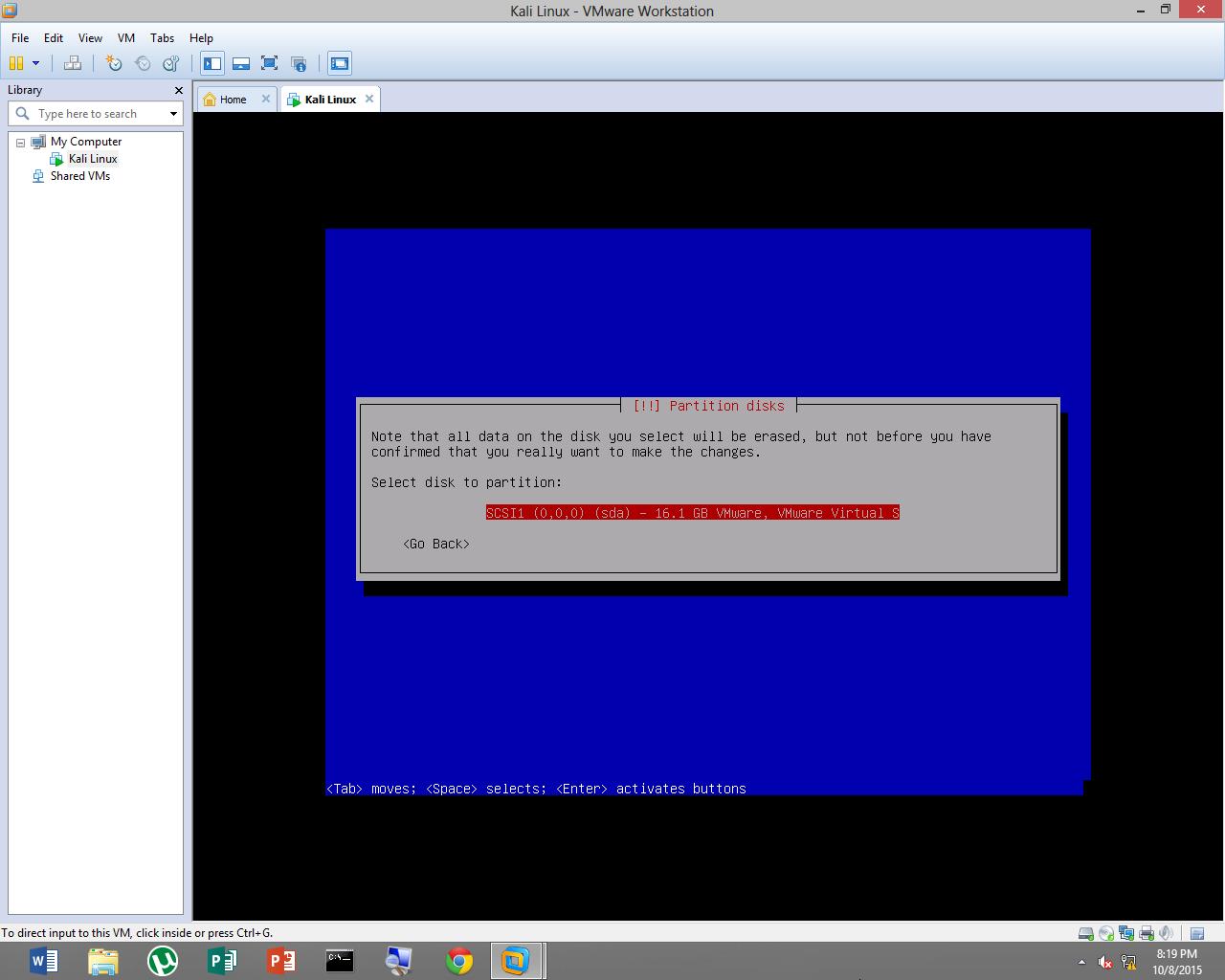Viewport: 1225px width, 980px height.
Task: Collapse the My Computer tree node
Action: [x=20, y=142]
